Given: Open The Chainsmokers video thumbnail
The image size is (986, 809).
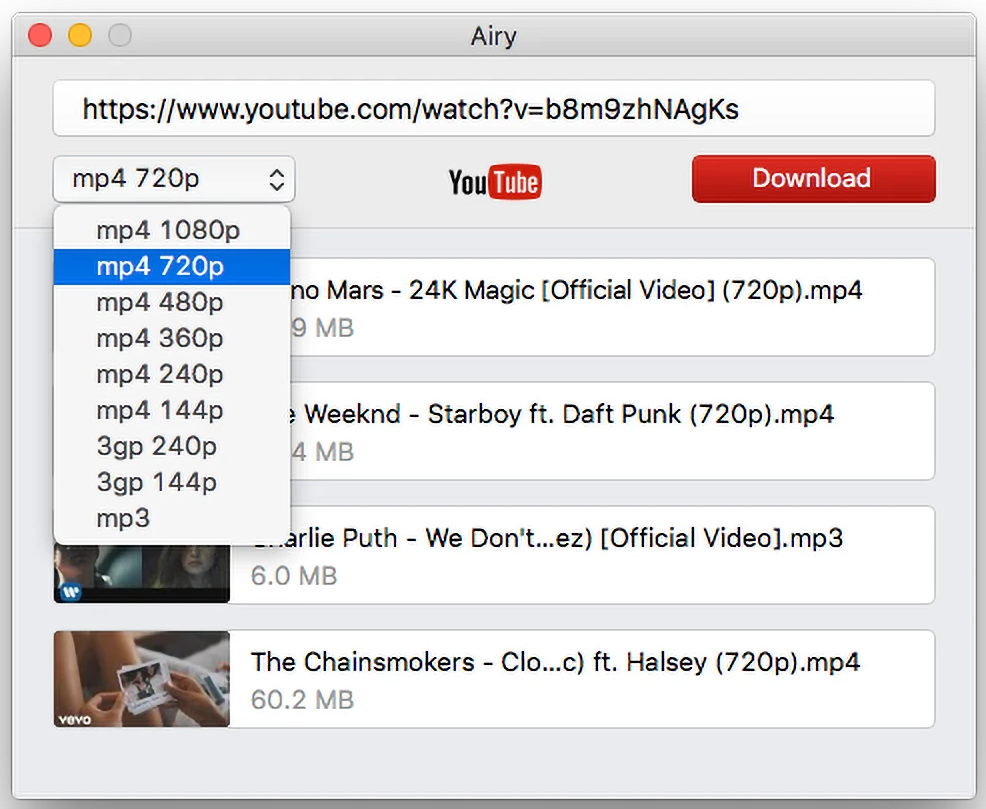Looking at the screenshot, I should tap(141, 679).
